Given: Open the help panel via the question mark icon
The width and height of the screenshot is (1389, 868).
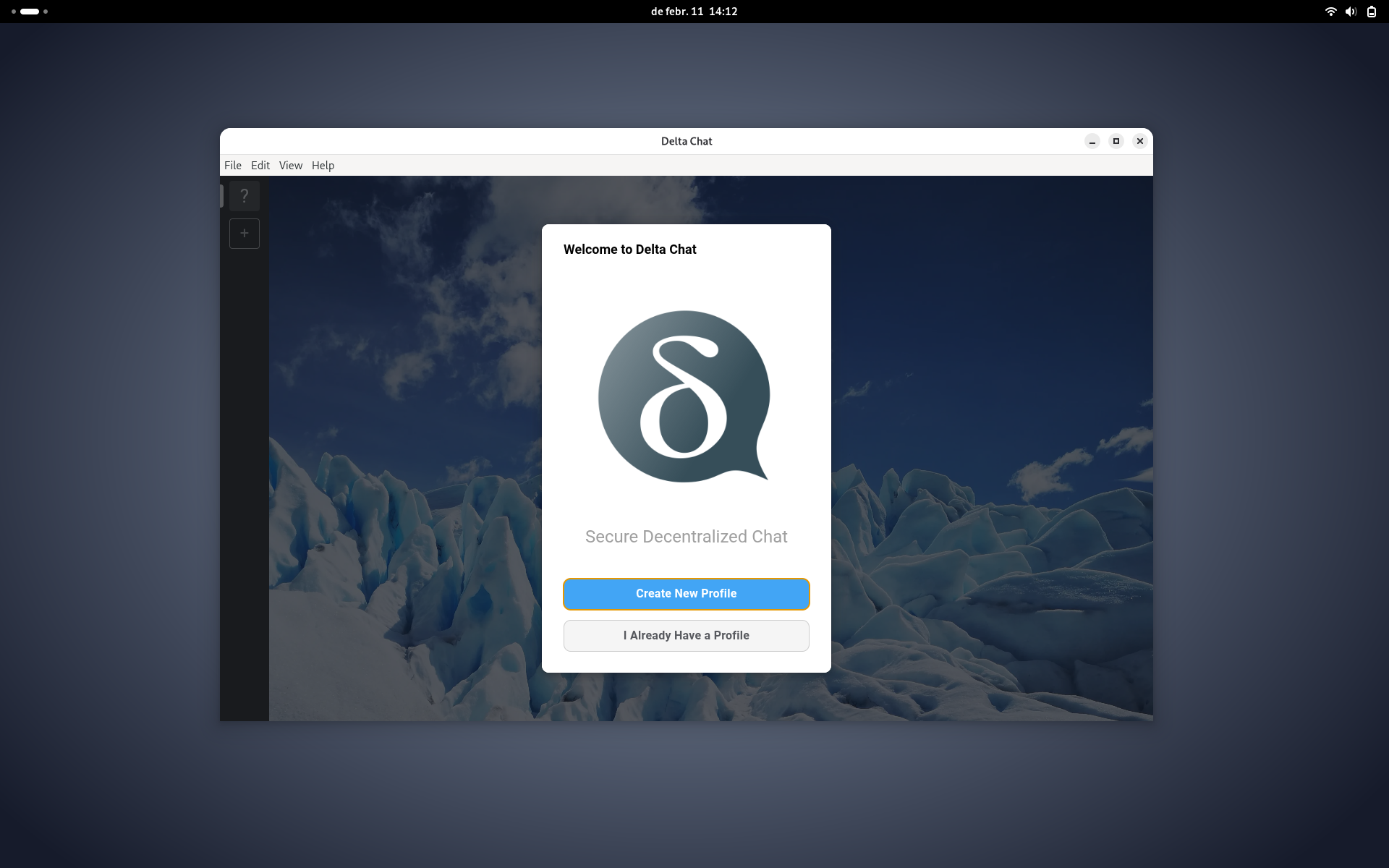Looking at the screenshot, I should (245, 195).
